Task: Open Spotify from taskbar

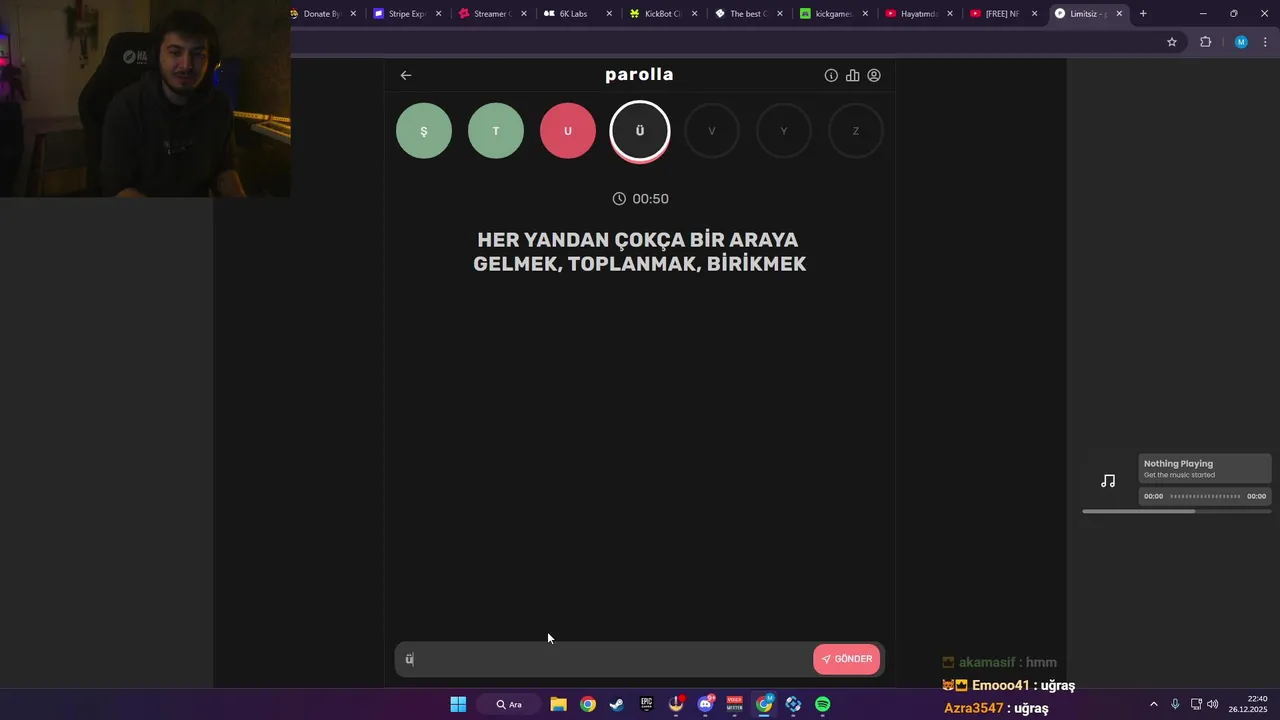Action: 823,704
